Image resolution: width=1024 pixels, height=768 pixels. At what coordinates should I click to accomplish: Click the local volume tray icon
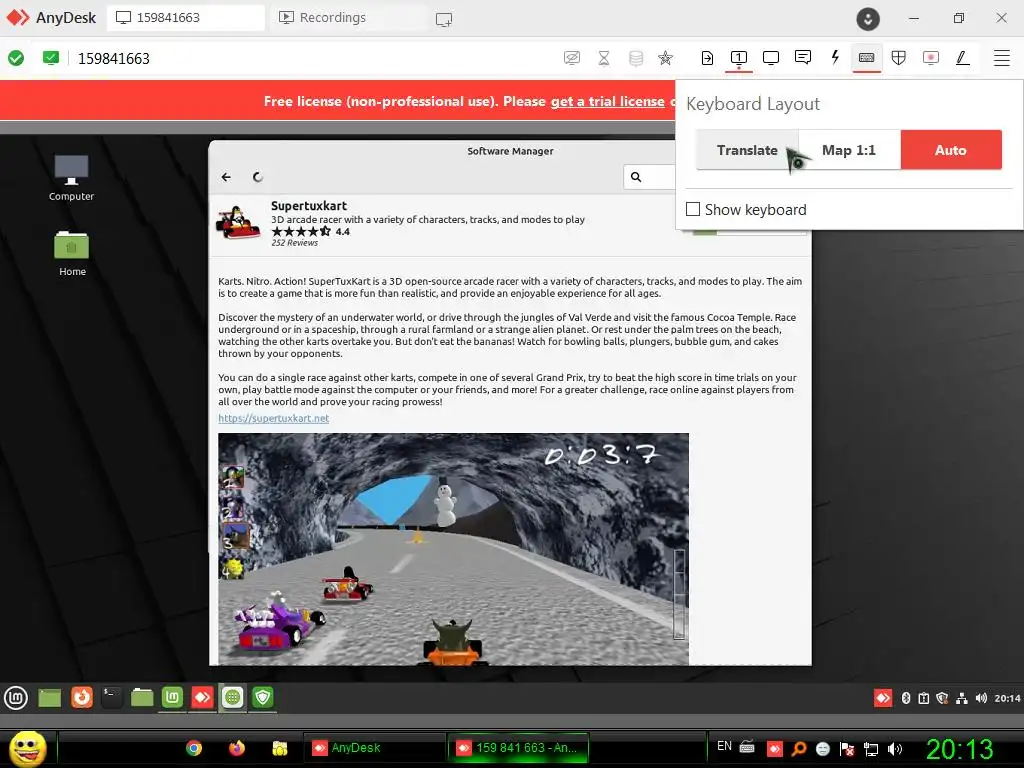pos(895,748)
